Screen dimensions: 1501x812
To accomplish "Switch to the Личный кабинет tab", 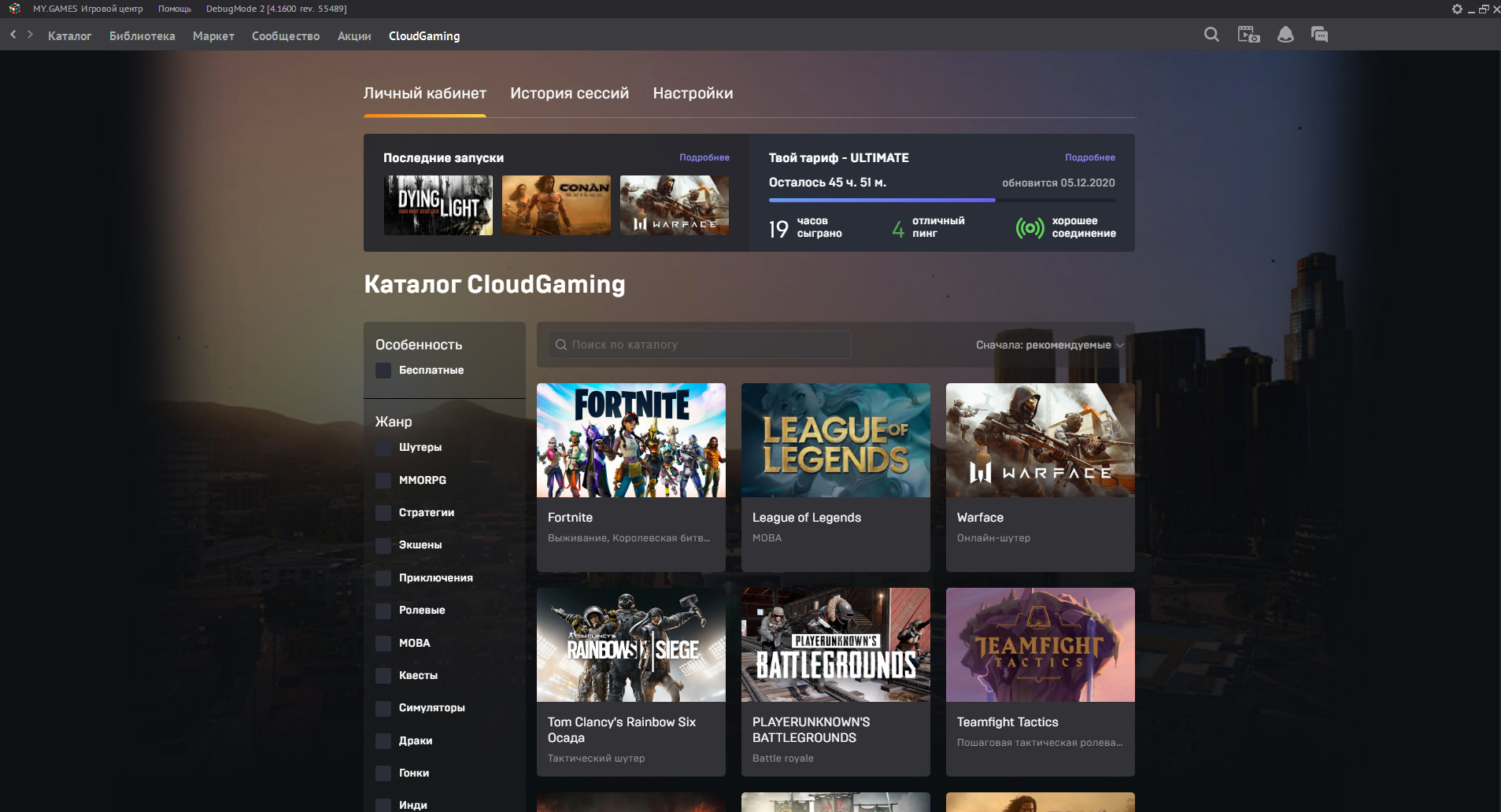I will (425, 93).
